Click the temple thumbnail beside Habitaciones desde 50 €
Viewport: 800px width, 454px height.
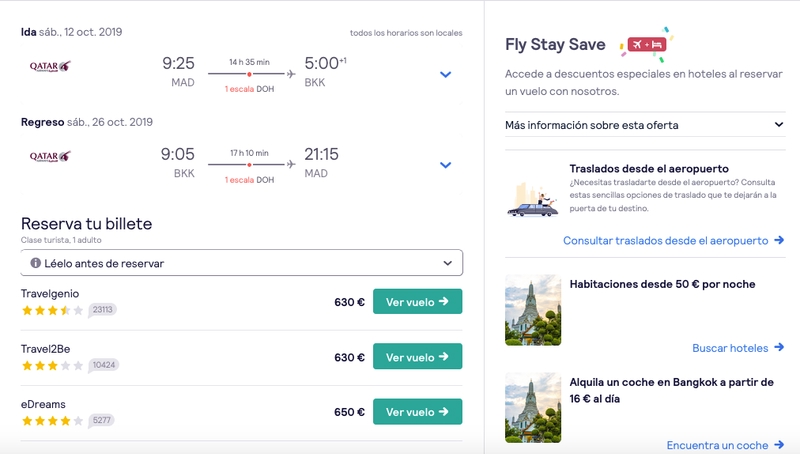pyautogui.click(x=533, y=310)
